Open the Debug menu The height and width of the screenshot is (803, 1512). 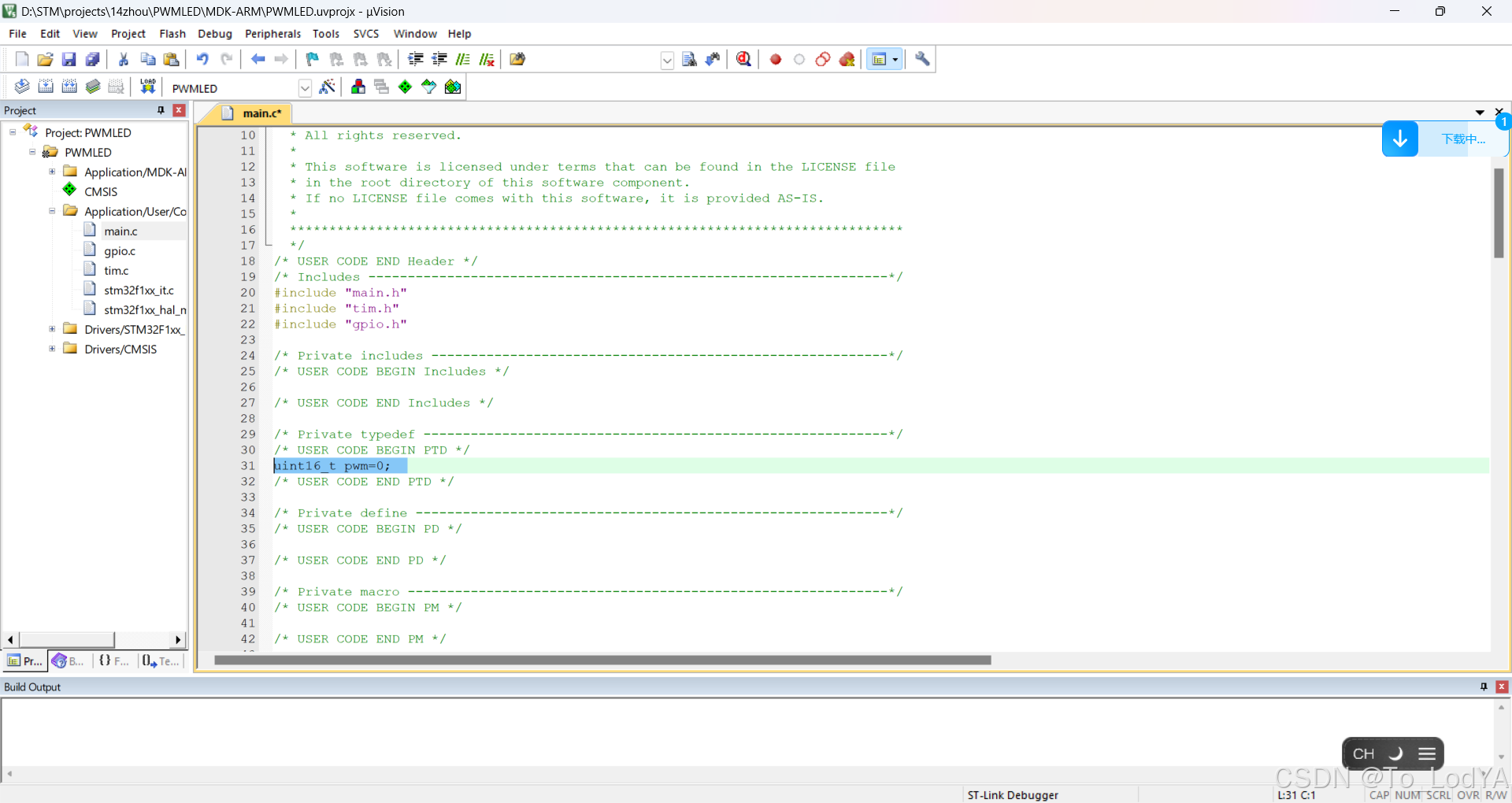(215, 34)
